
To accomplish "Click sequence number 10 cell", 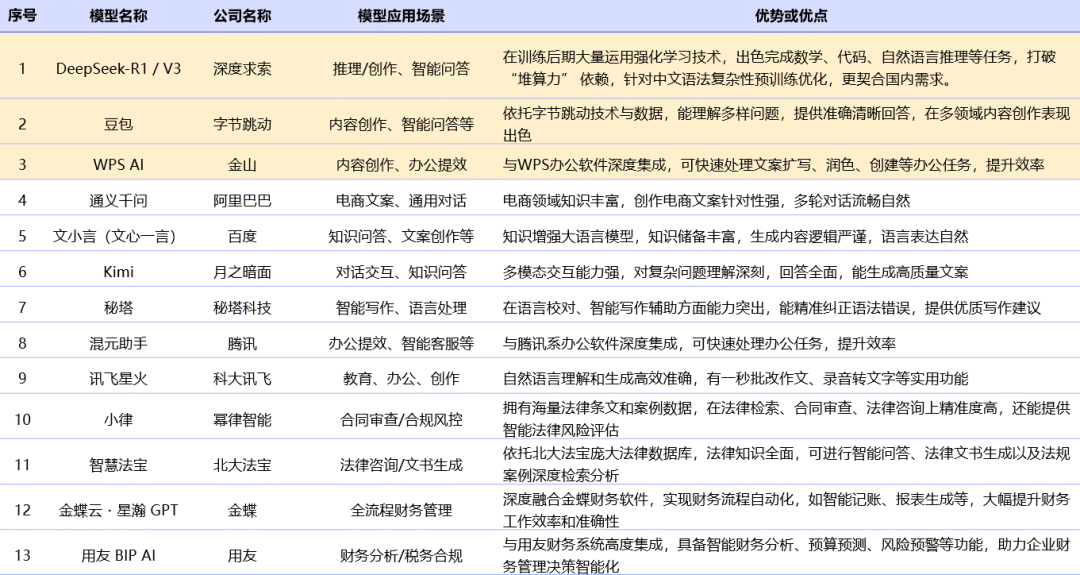I will tap(22, 419).
